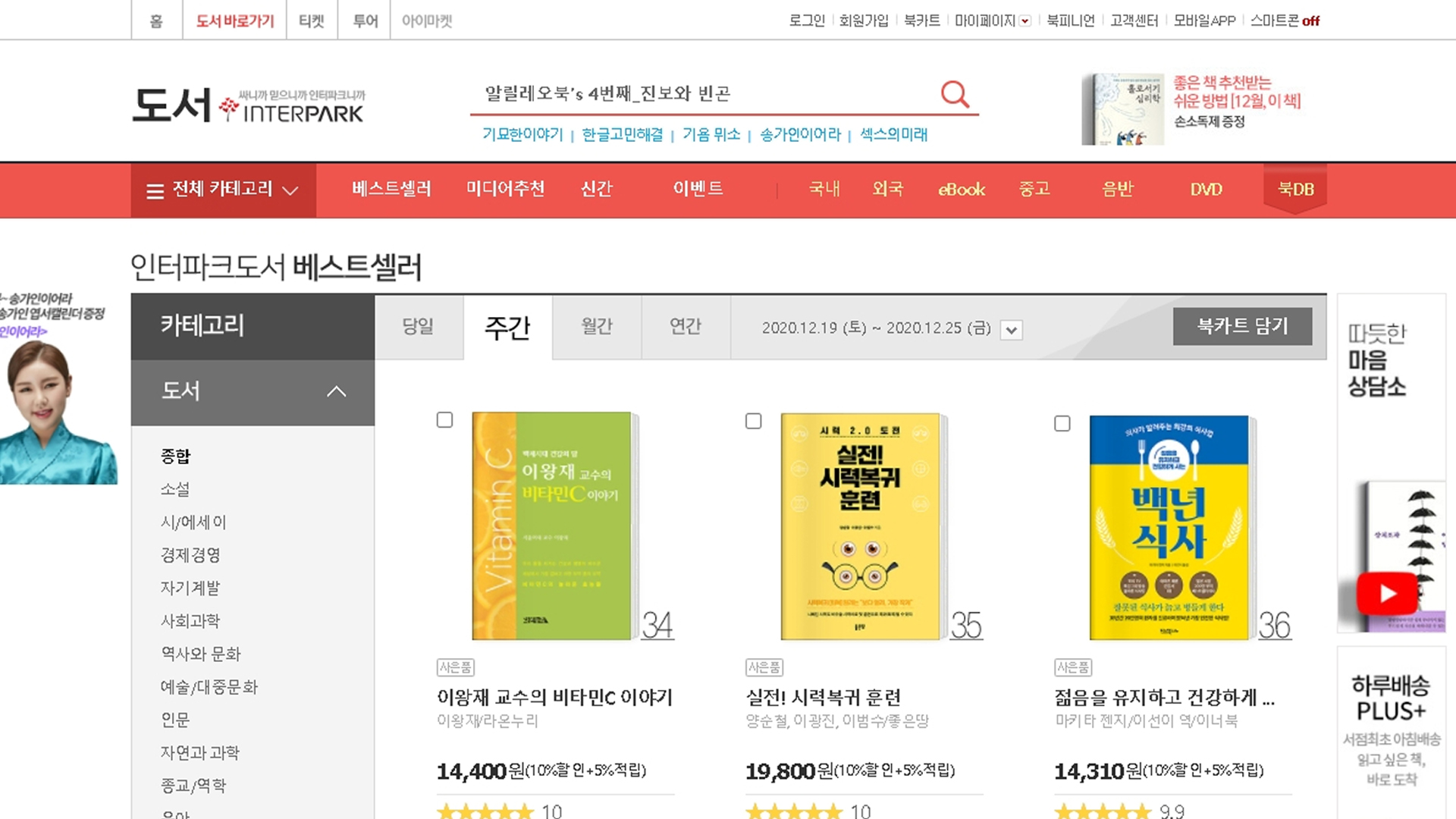Toggle the 스마트폰 off switch
Viewport: 1456px width, 819px height.
(x=1310, y=21)
